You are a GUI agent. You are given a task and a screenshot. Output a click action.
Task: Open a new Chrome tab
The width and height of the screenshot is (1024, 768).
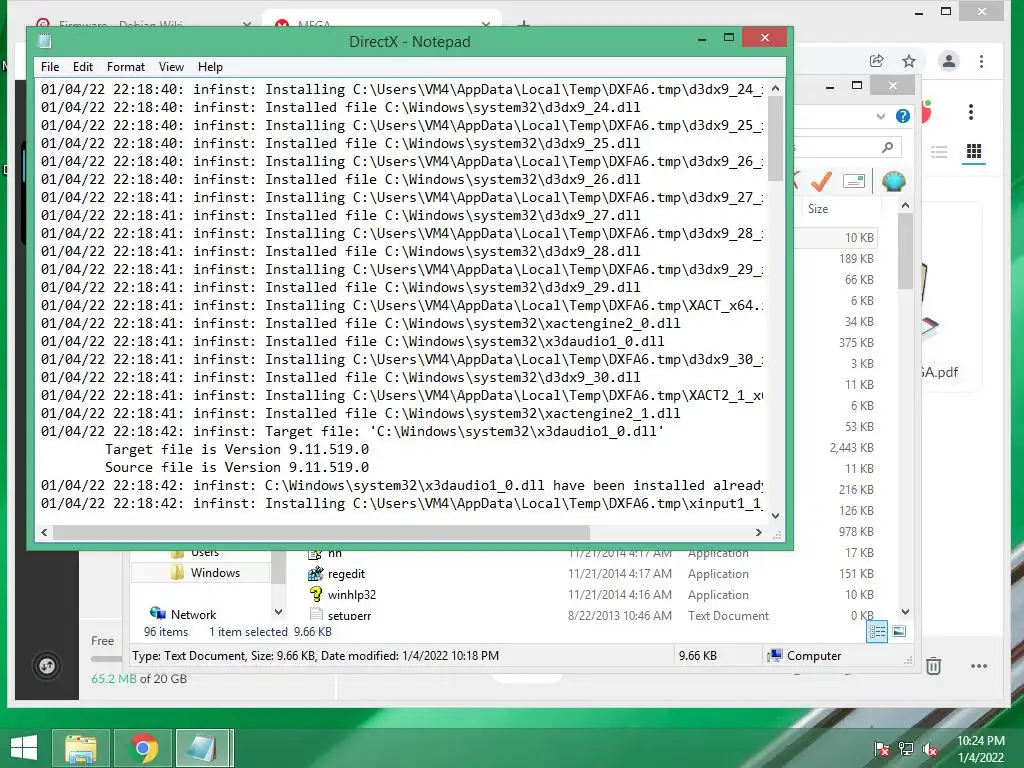click(524, 25)
